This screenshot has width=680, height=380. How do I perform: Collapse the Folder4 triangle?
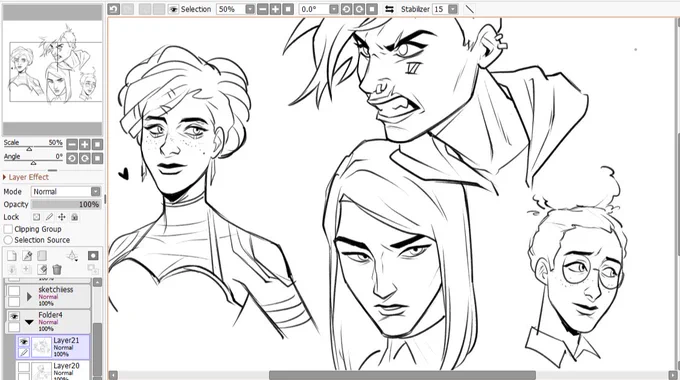click(x=29, y=322)
